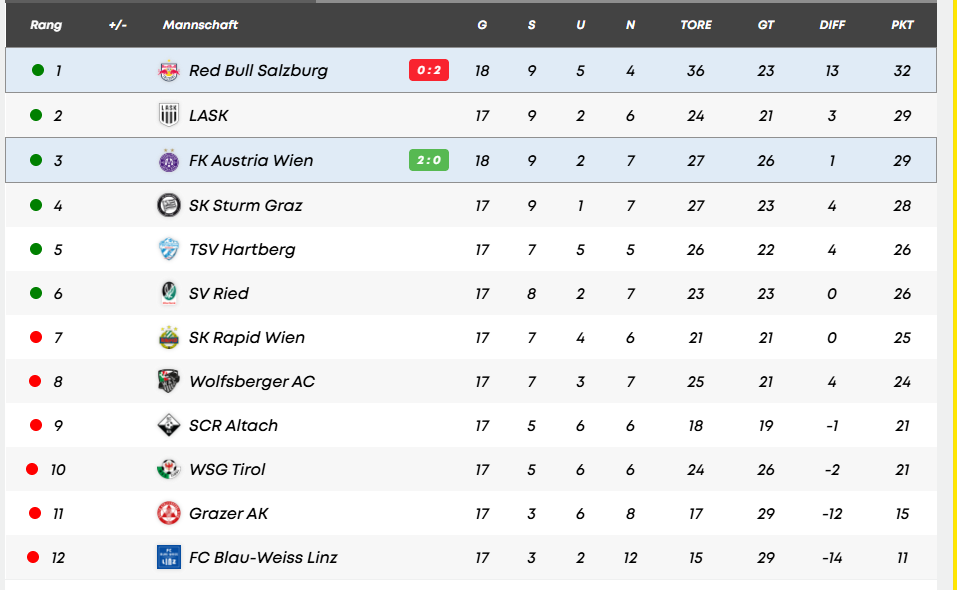Sort table by the PKT column header

pyautogui.click(x=902, y=25)
